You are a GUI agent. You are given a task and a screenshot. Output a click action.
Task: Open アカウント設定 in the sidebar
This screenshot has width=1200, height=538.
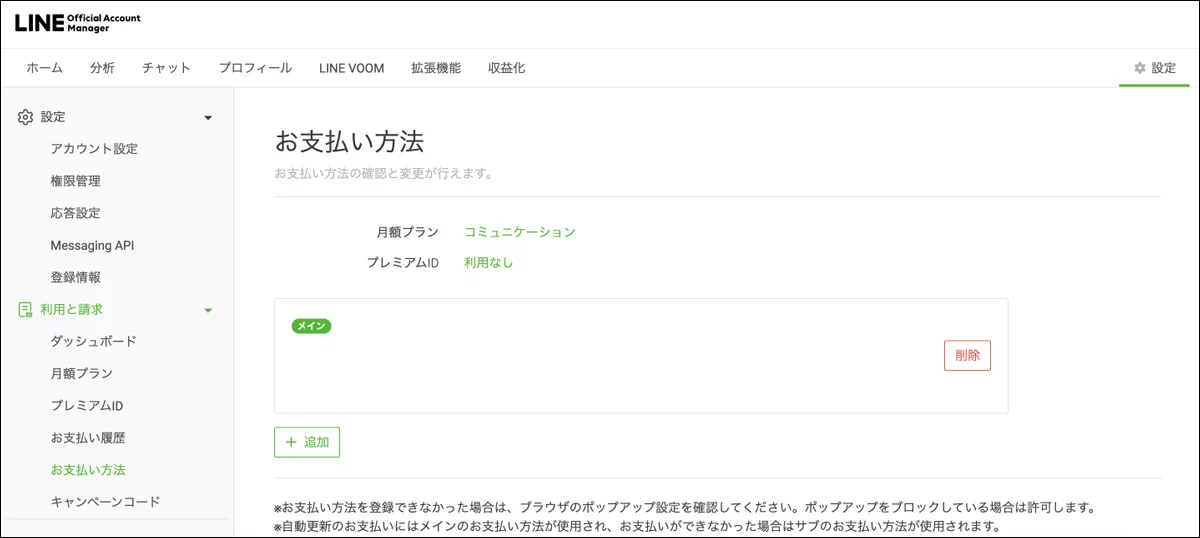[x=94, y=149]
